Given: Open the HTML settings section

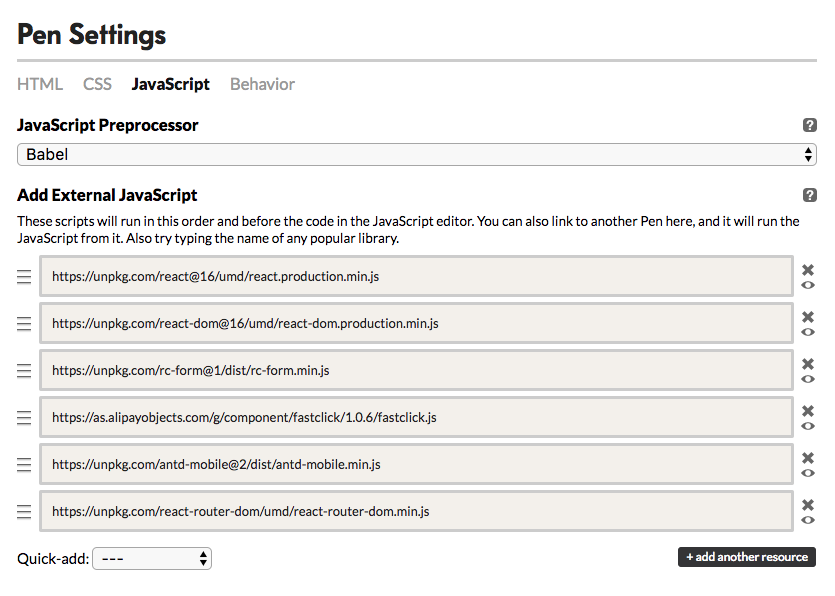Looking at the screenshot, I should pos(39,84).
